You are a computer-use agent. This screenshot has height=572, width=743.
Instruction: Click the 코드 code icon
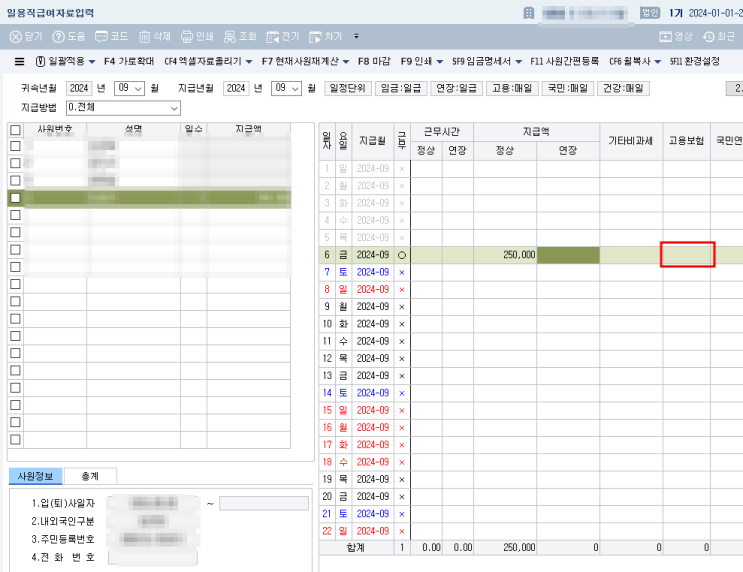101,36
